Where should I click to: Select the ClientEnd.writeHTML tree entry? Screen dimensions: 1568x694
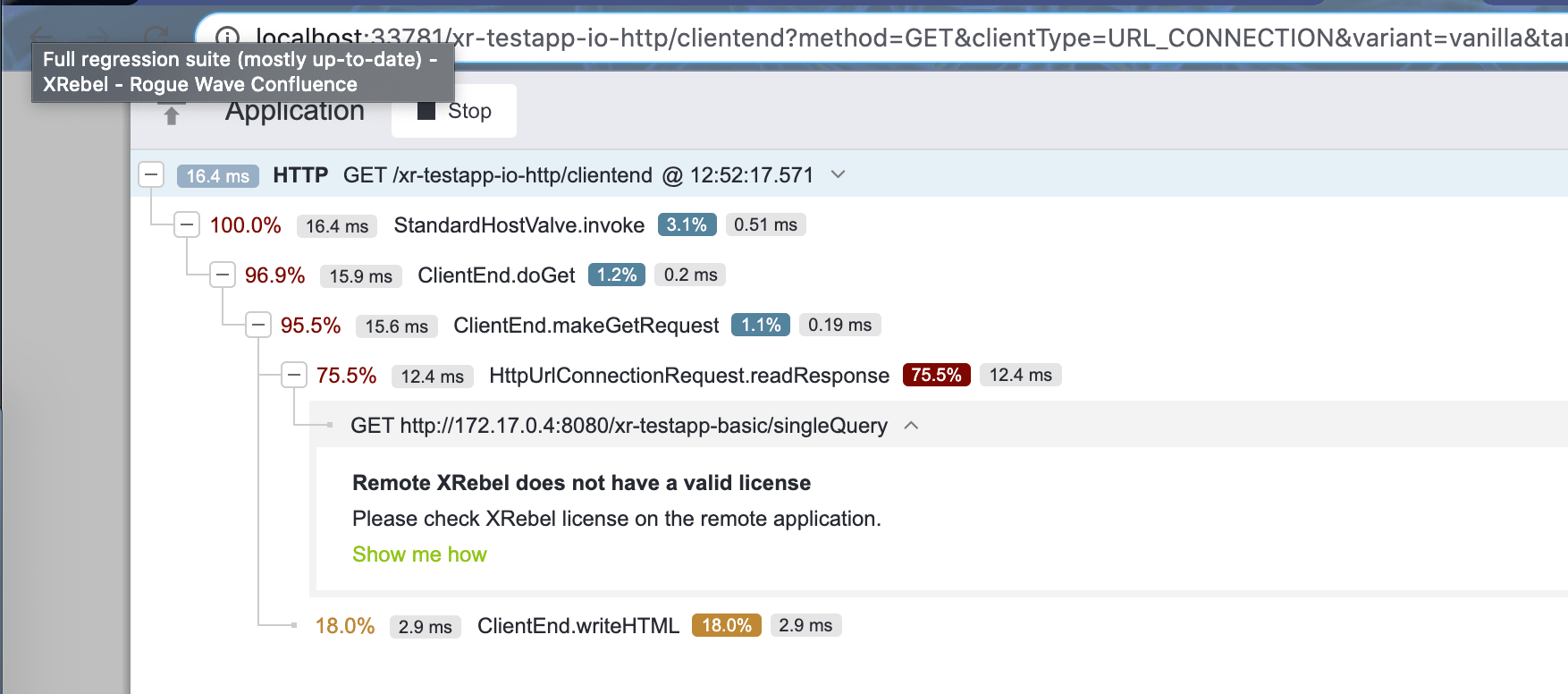[578, 626]
